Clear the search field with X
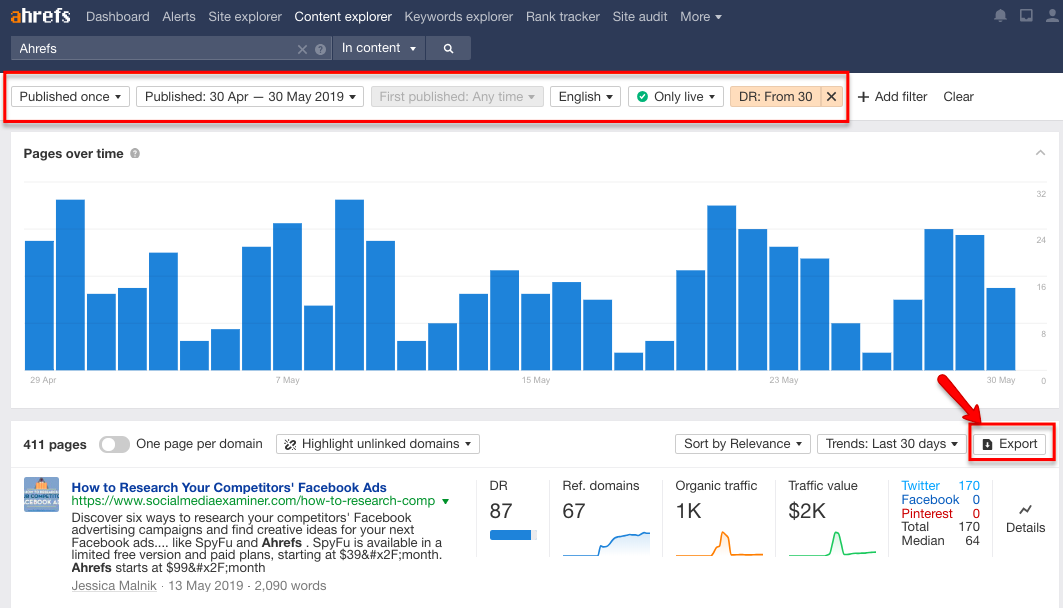This screenshot has width=1063, height=608. click(x=302, y=49)
